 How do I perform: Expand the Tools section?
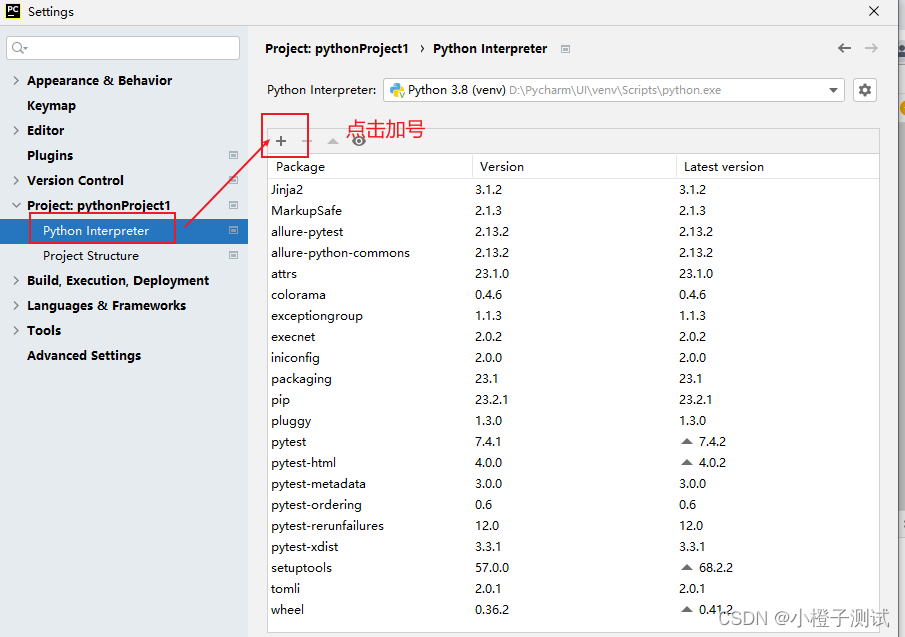pos(16,330)
